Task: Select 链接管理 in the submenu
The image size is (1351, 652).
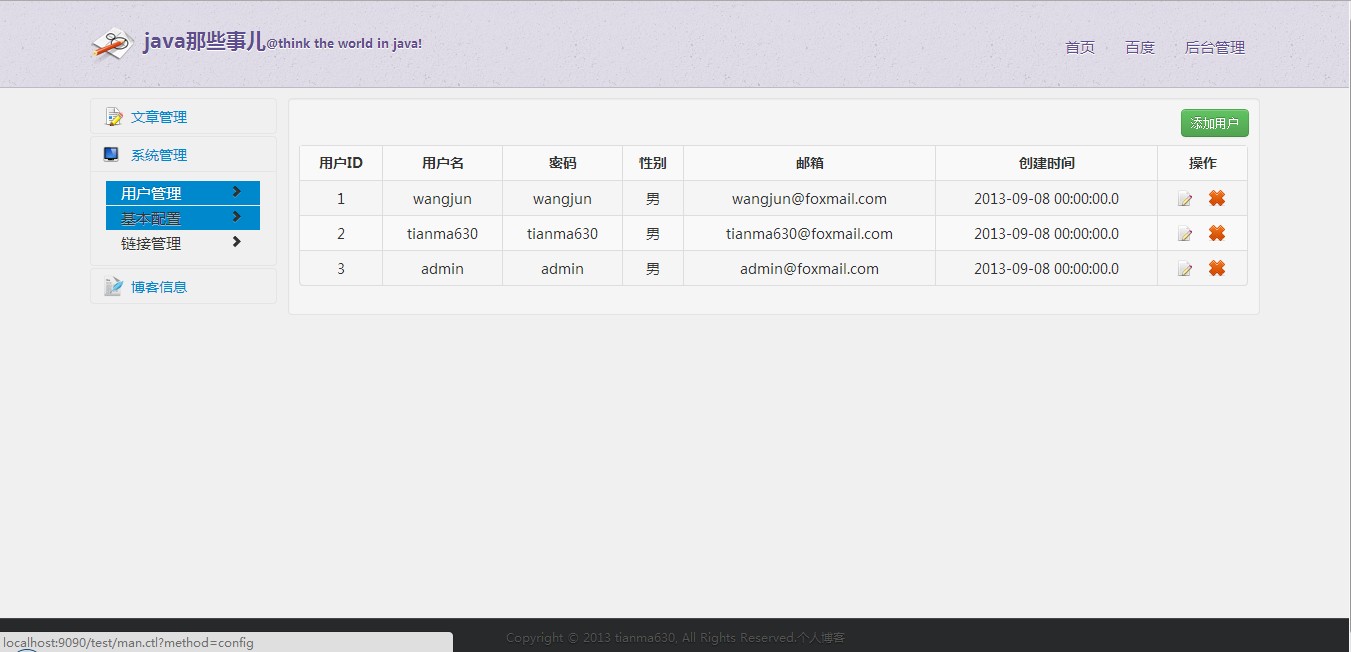Action: (183, 243)
